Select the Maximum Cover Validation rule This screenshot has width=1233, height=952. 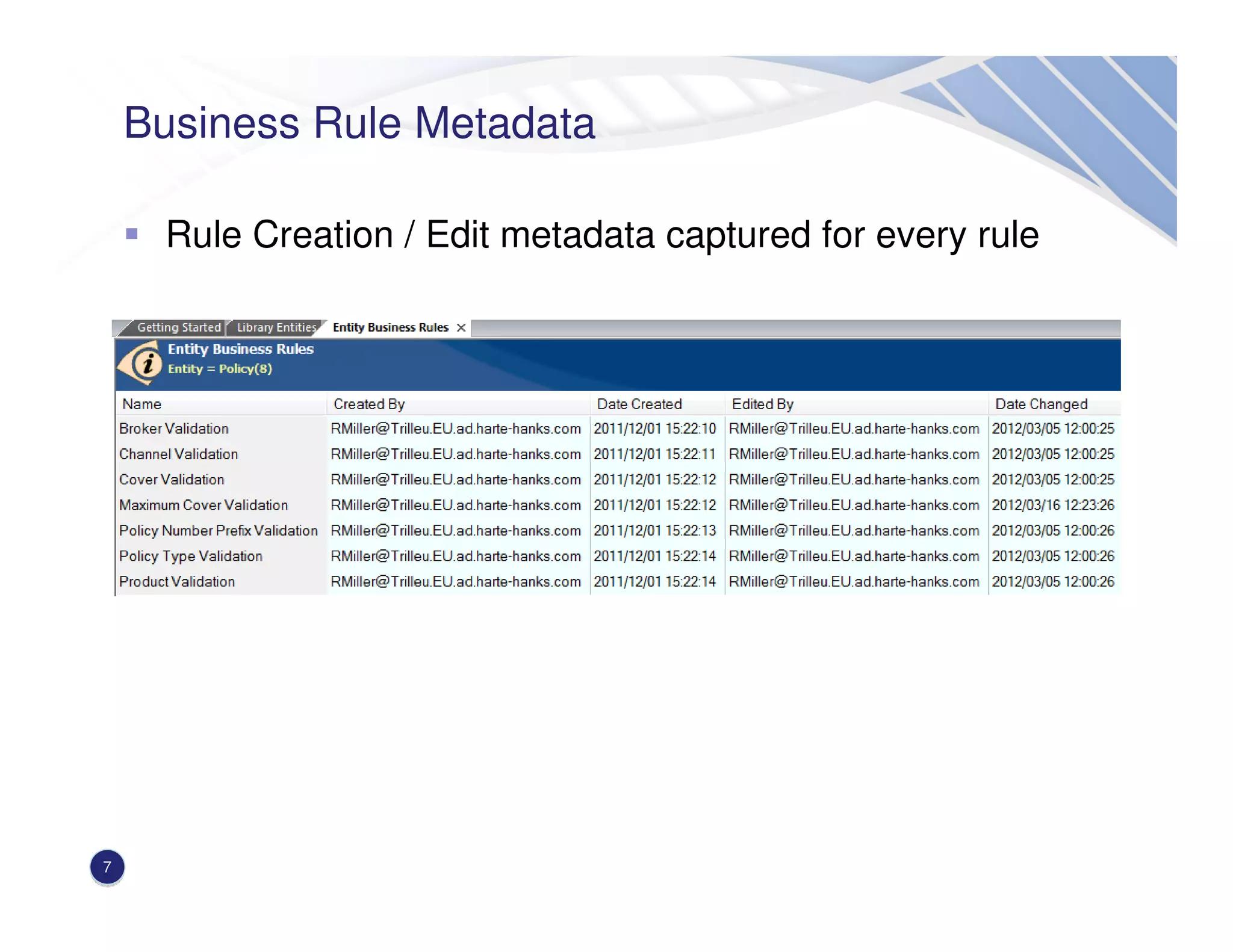[203, 505]
